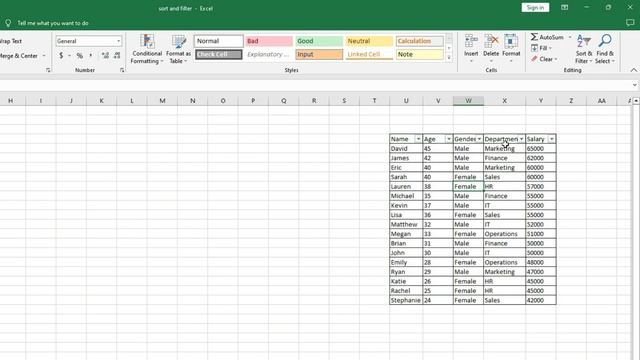This screenshot has height=360, width=640.
Task: Click Tell me what you want to do
Action: 53,23
